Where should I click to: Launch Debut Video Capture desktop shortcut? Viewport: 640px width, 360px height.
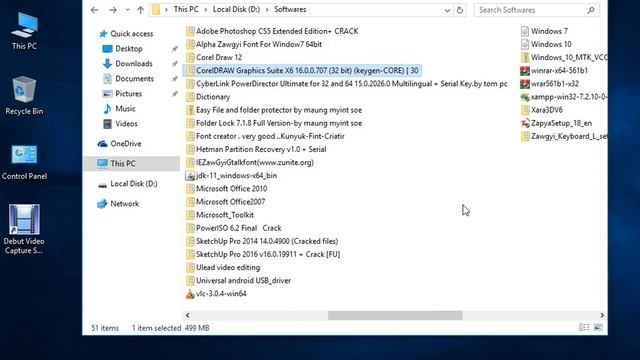24,229
